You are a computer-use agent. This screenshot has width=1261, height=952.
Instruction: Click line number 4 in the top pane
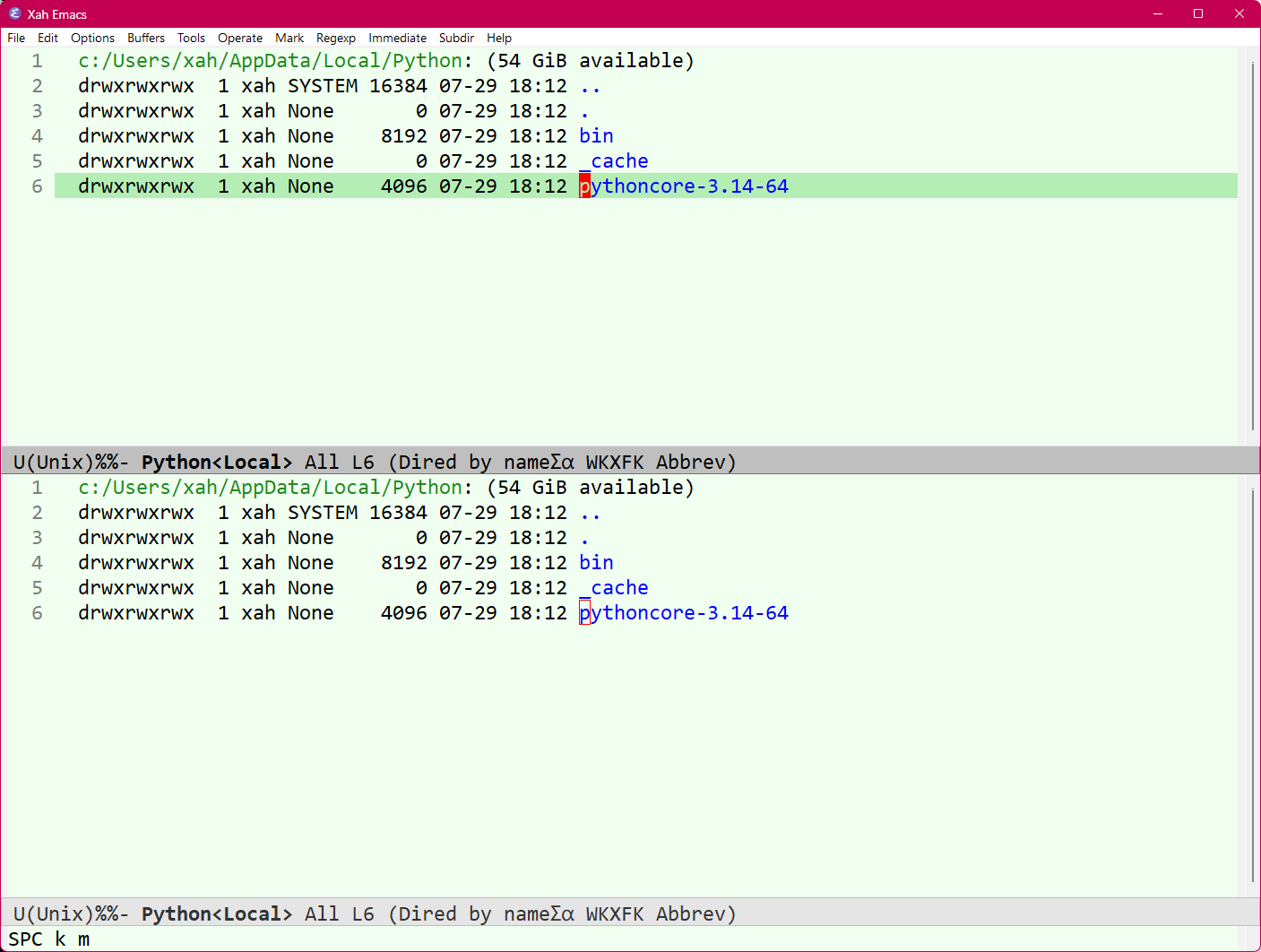pos(37,136)
